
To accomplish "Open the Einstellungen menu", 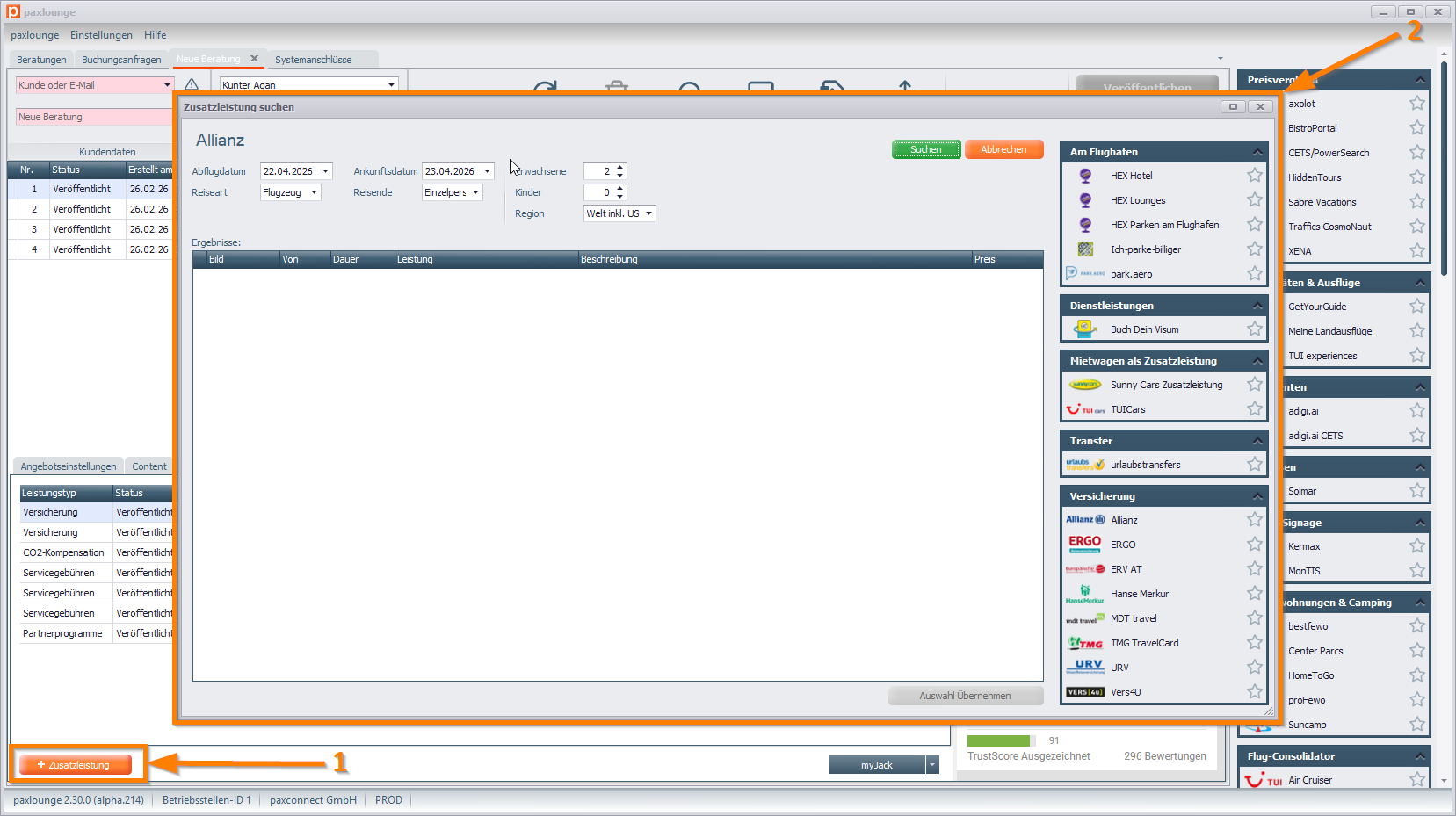I will (101, 35).
